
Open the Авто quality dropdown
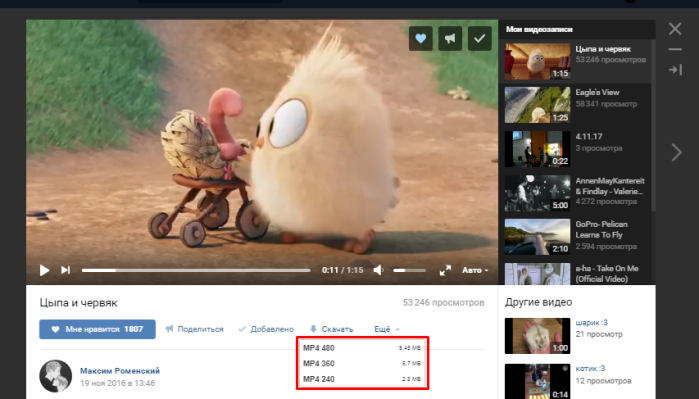pyautogui.click(x=475, y=270)
